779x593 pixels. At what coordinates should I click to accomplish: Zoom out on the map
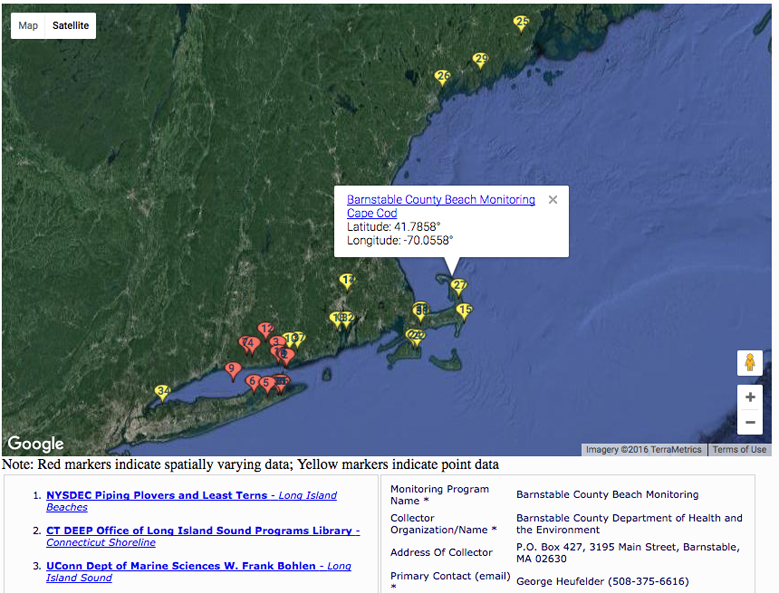[750, 422]
